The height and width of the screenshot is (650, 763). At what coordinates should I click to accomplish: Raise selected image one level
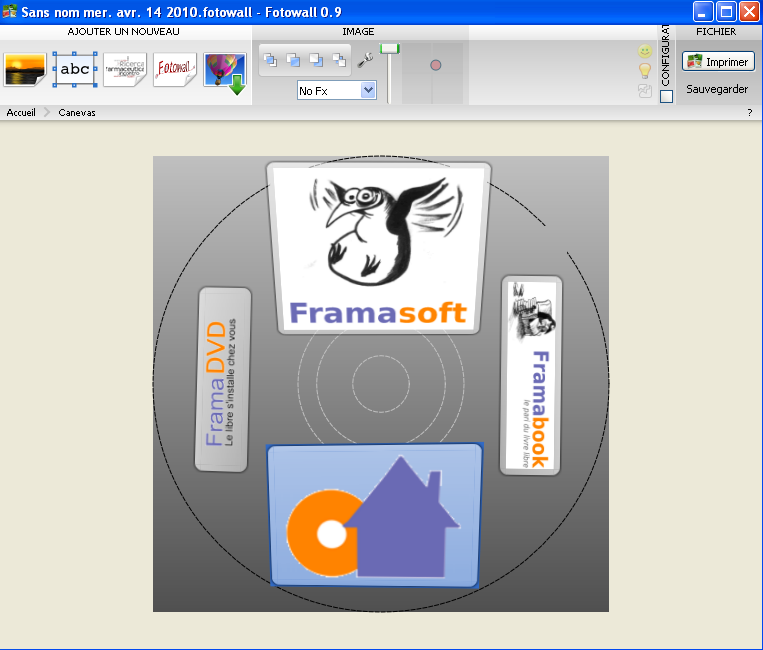pos(293,60)
